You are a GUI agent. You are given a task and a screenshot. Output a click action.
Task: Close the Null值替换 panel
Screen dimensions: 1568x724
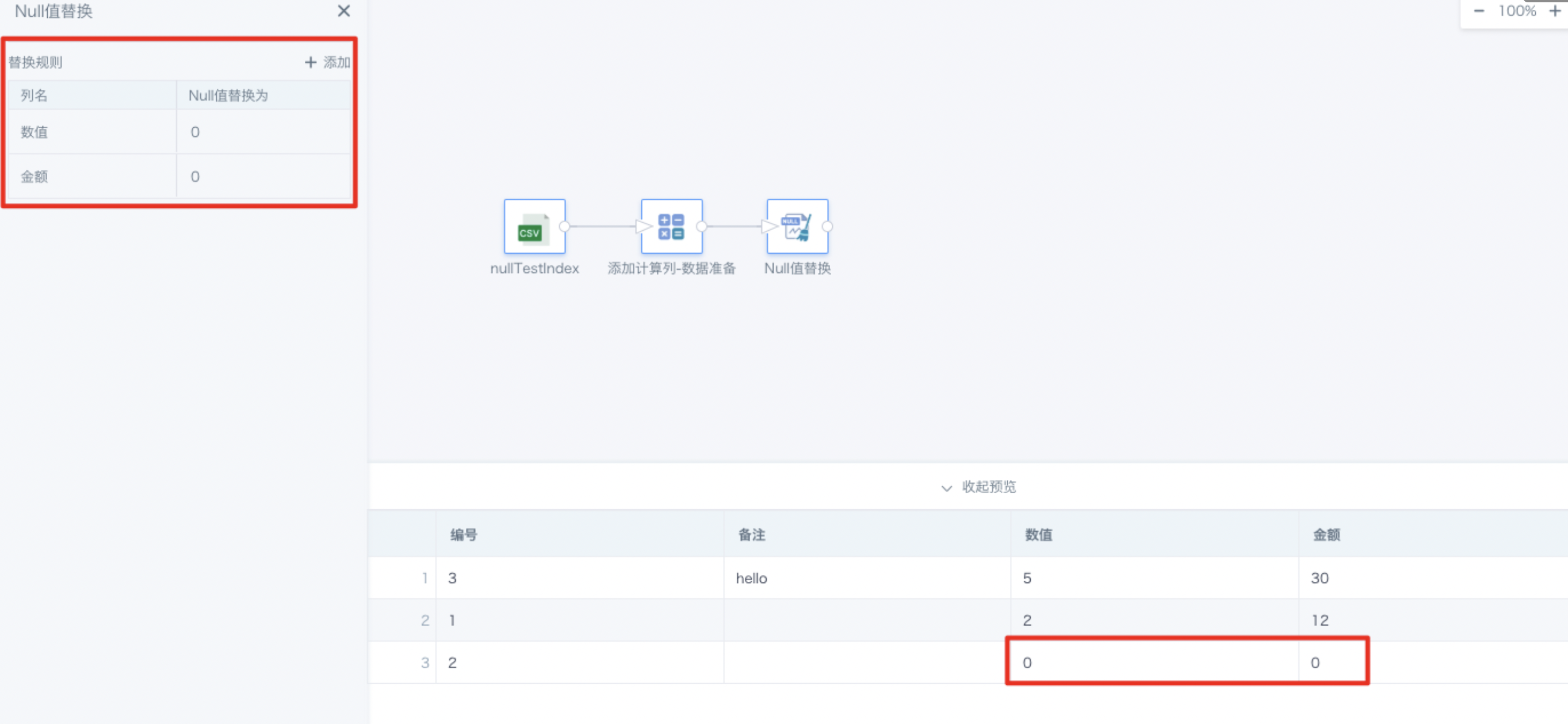click(343, 11)
